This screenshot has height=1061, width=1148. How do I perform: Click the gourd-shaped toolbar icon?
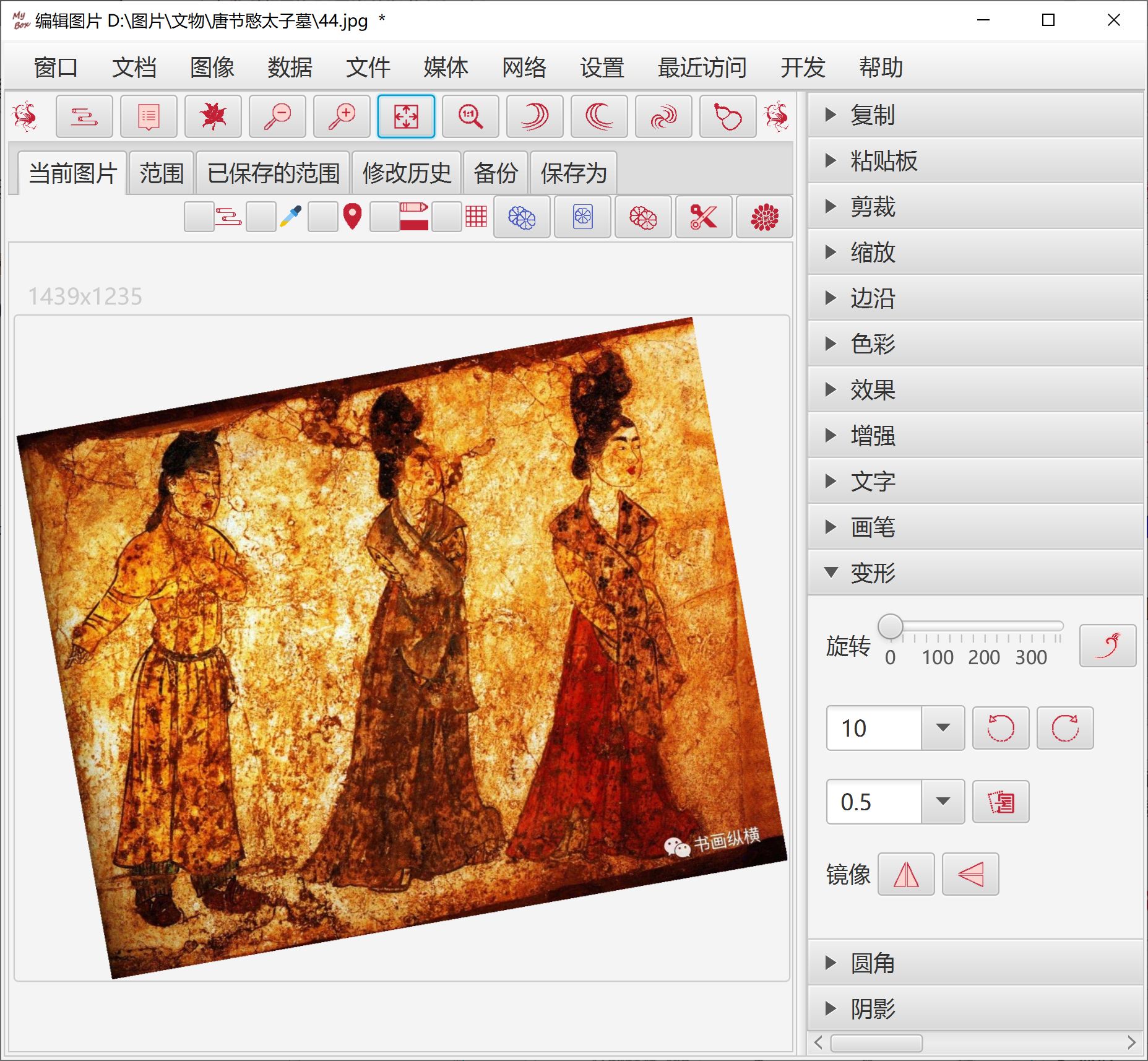tap(728, 116)
